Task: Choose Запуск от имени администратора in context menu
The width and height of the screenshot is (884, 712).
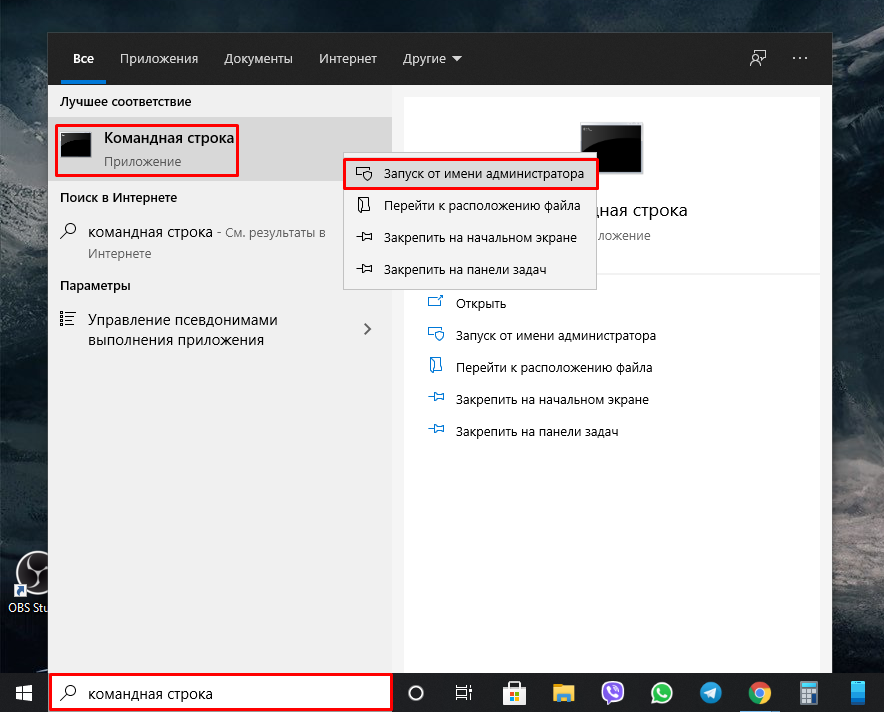Action: coord(470,174)
